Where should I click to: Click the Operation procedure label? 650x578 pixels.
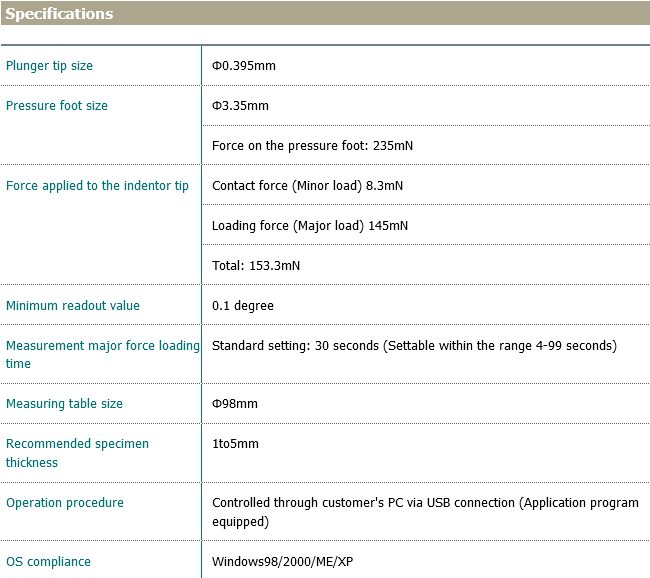[x=65, y=503]
